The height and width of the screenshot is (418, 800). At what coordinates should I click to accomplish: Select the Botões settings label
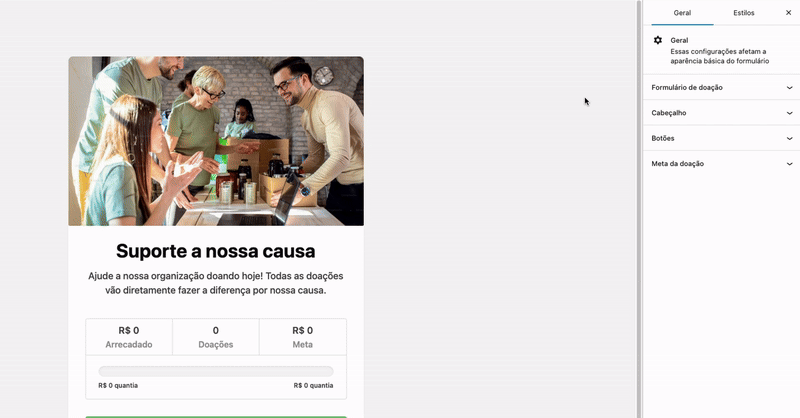663,138
